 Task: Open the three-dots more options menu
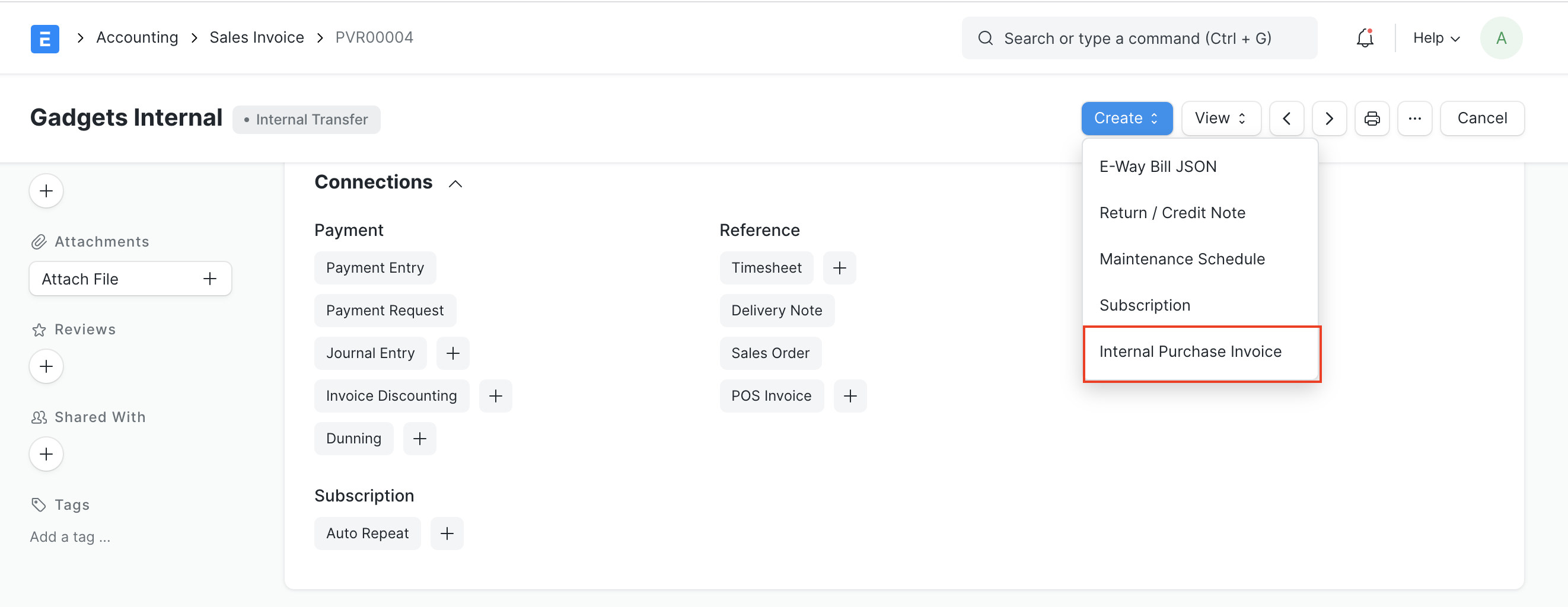(x=1414, y=118)
